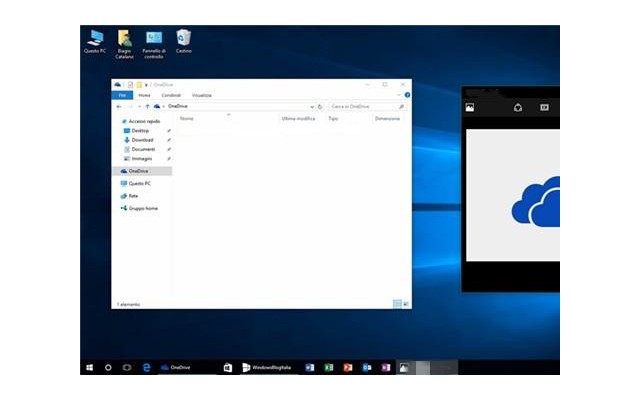Launch OneNote from the taskbar
This screenshot has width=640, height=400.
tap(386, 368)
